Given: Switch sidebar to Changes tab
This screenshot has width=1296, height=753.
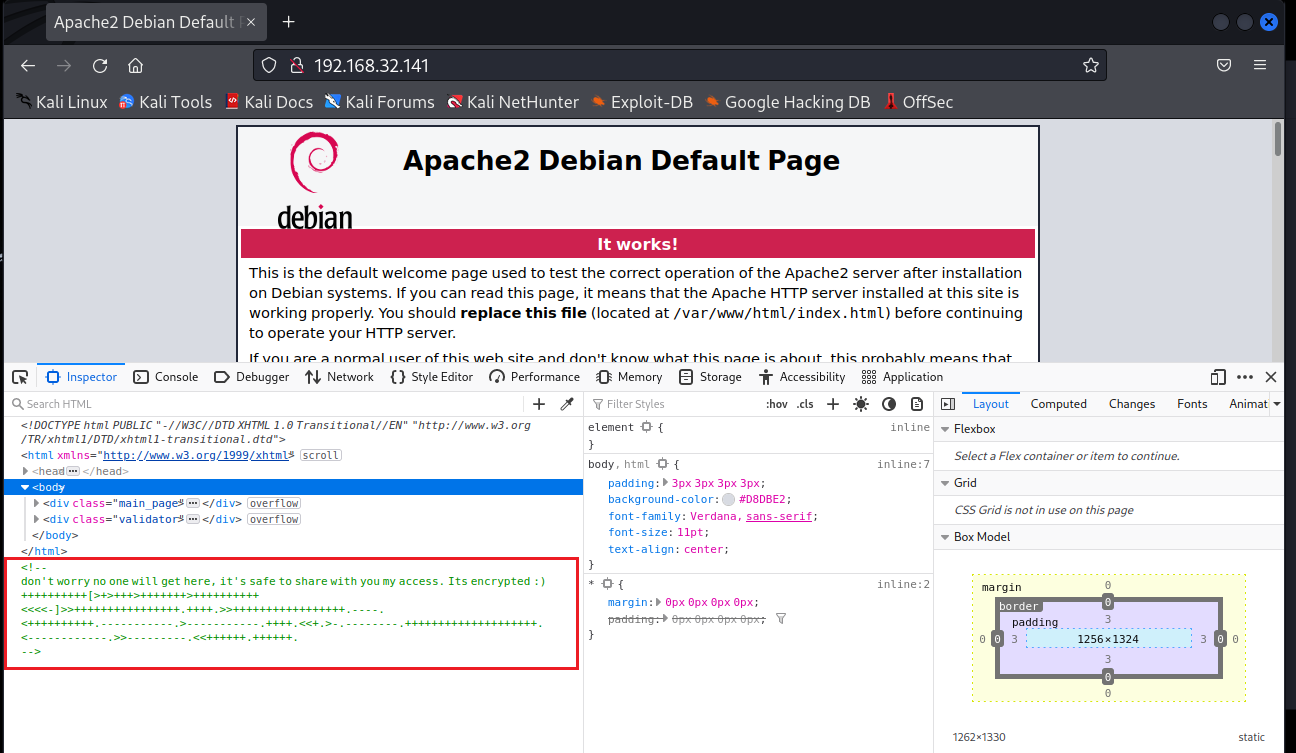Looking at the screenshot, I should 1132,404.
